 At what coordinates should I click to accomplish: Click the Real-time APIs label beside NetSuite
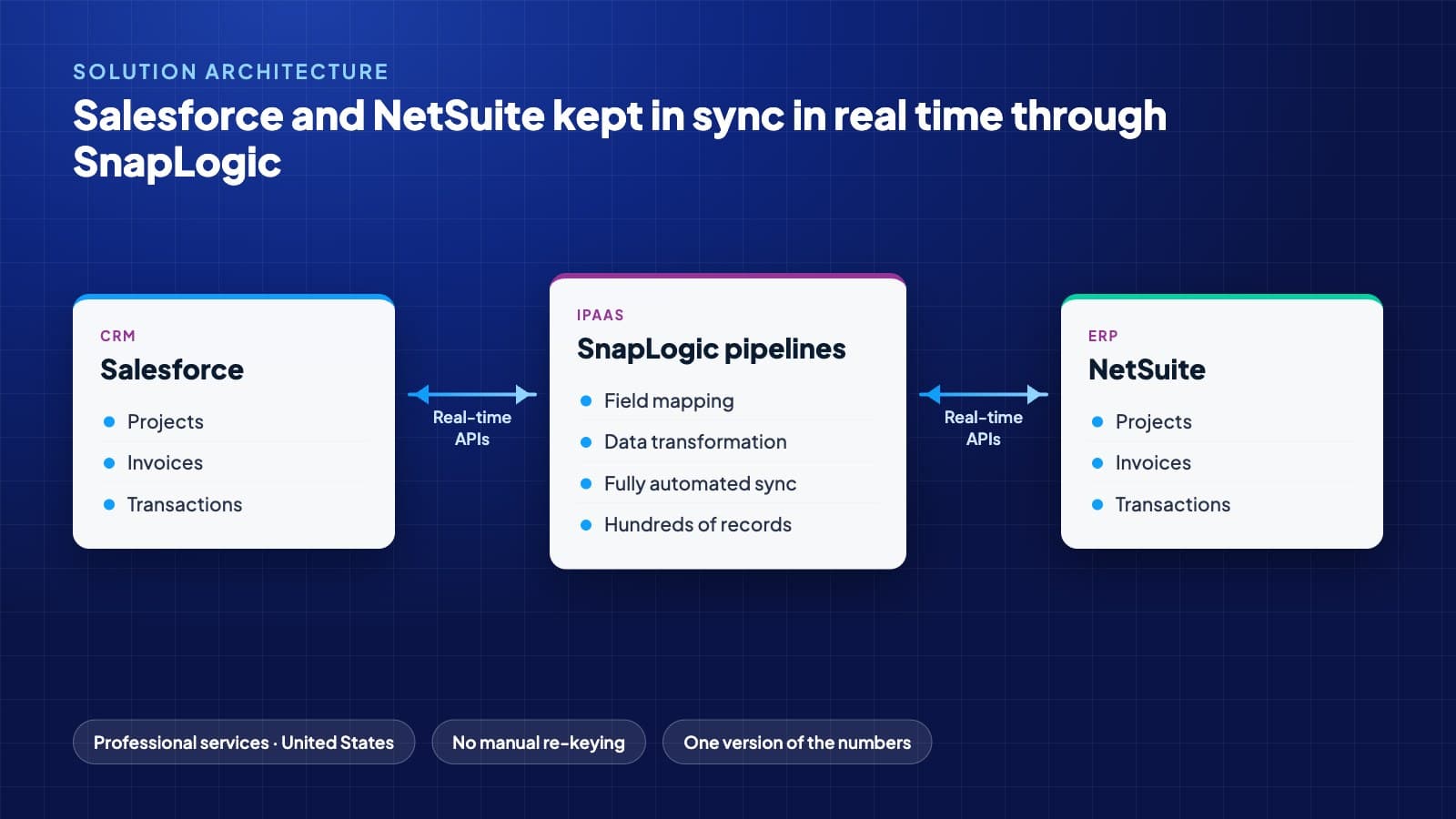coord(984,428)
